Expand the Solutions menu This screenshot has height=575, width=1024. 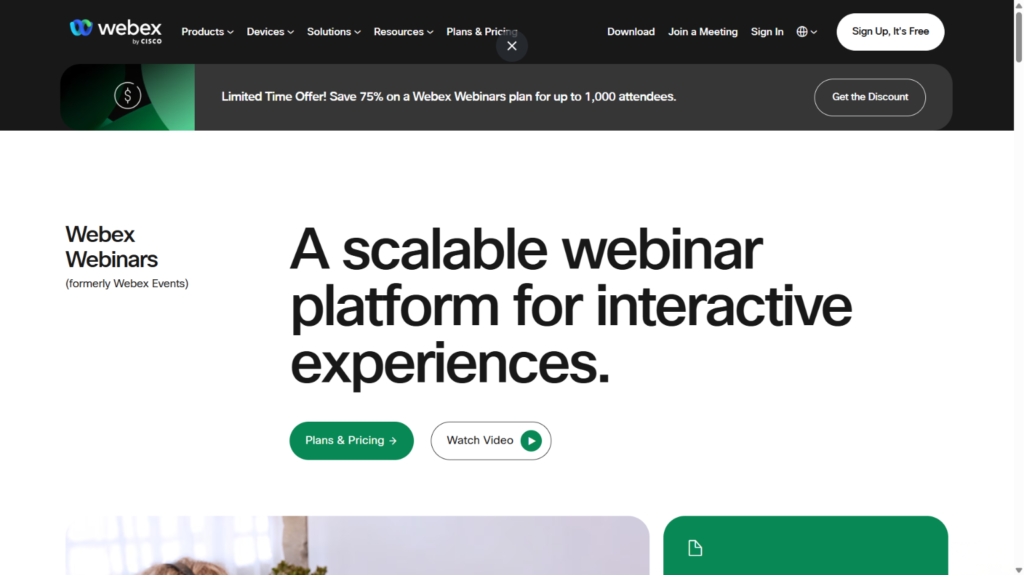click(x=334, y=31)
